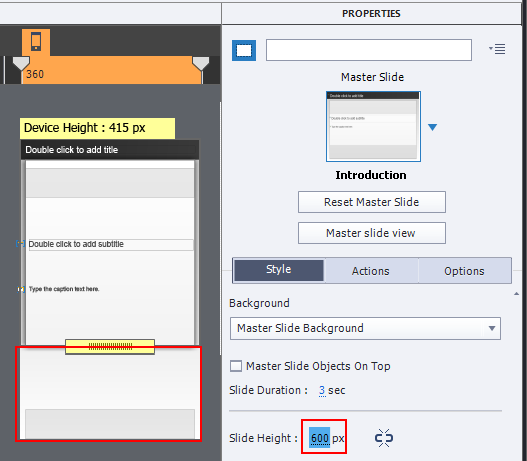This screenshot has width=527, height=461.
Task: Select the Style tab
Action: 279,270
